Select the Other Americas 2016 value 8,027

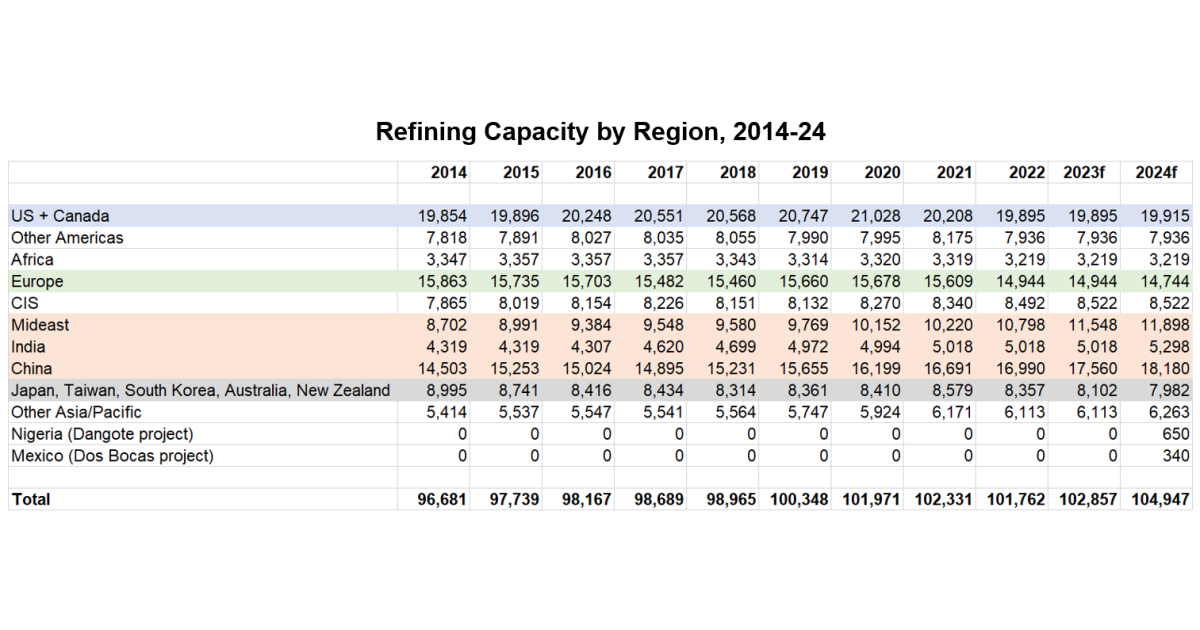[x=593, y=238]
